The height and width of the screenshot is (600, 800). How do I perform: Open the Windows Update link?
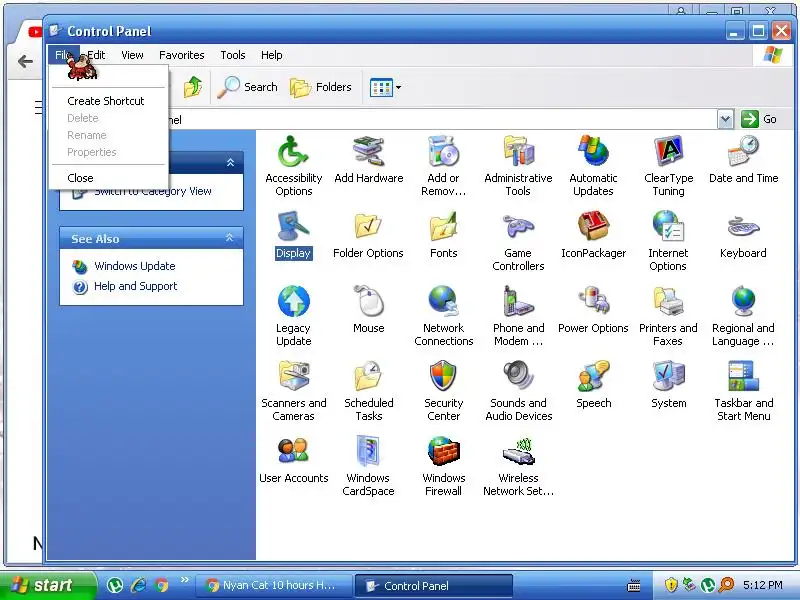click(135, 266)
